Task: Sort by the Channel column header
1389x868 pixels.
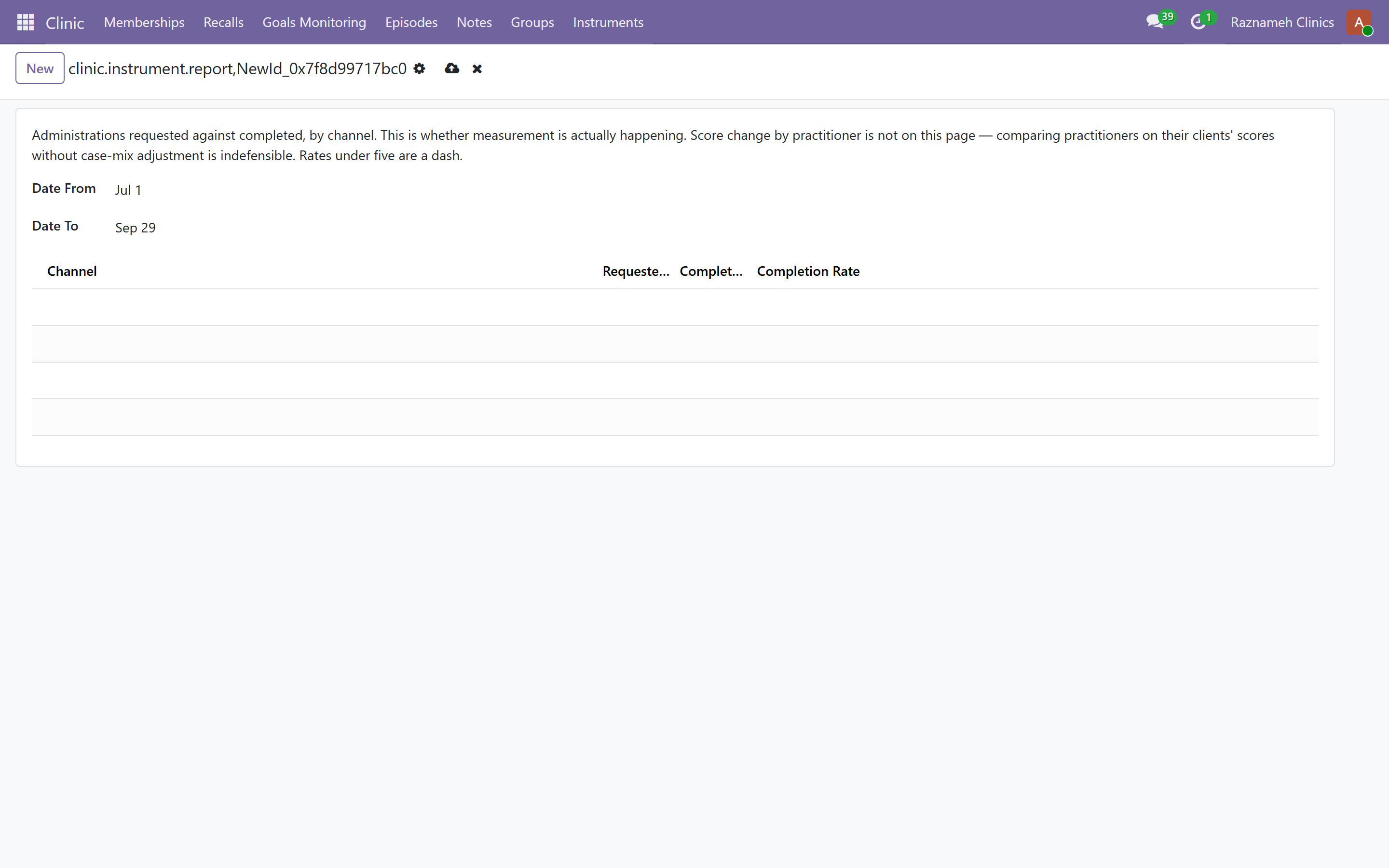Action: 72,271
